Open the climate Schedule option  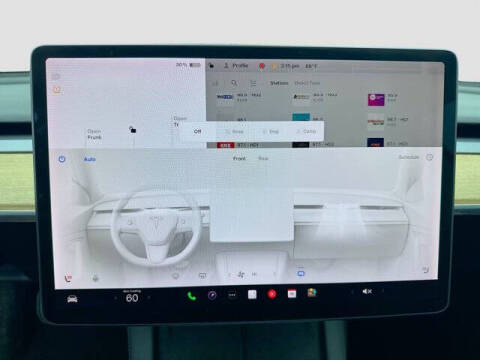[409, 157]
